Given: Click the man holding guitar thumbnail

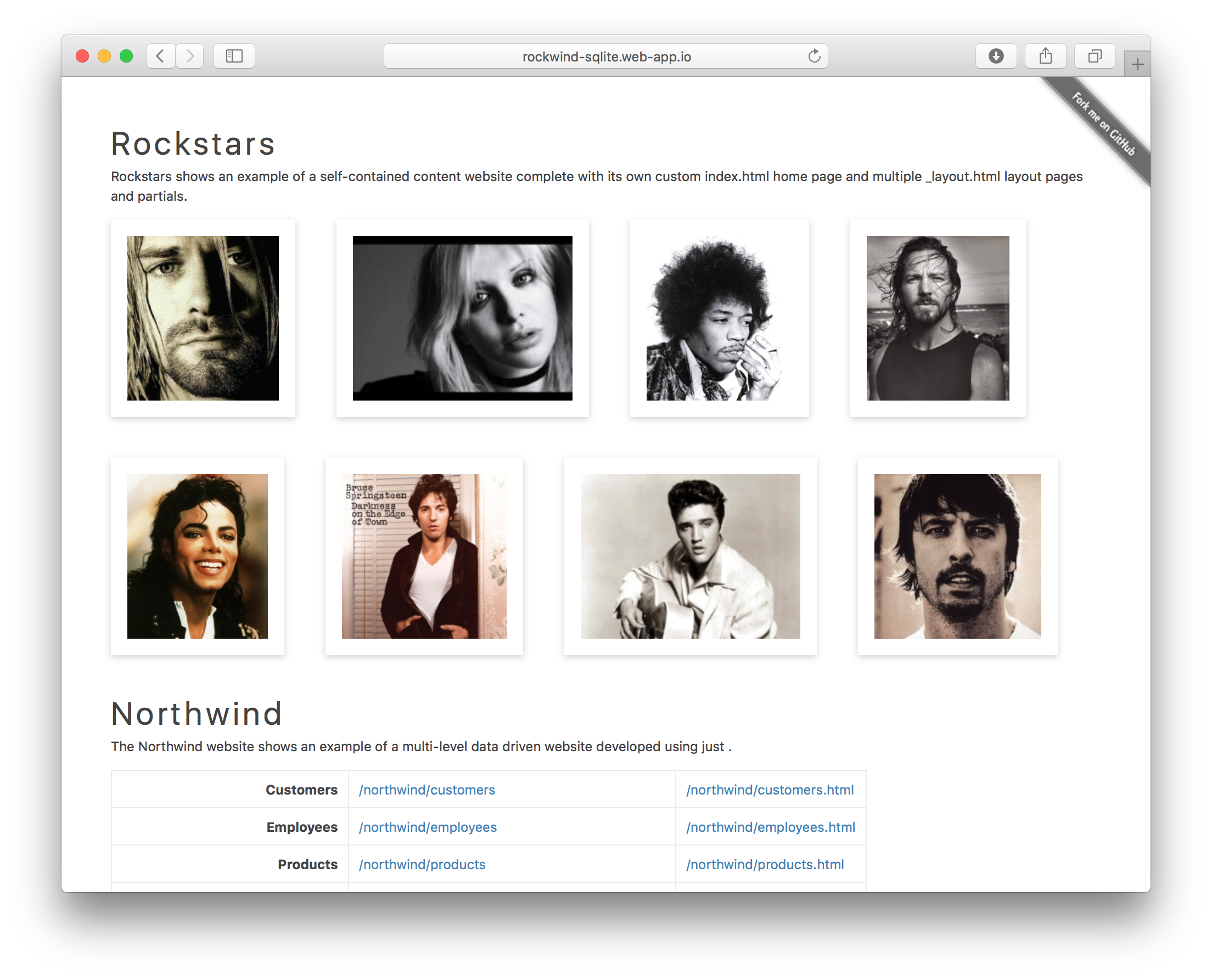Looking at the screenshot, I should pos(689,556).
